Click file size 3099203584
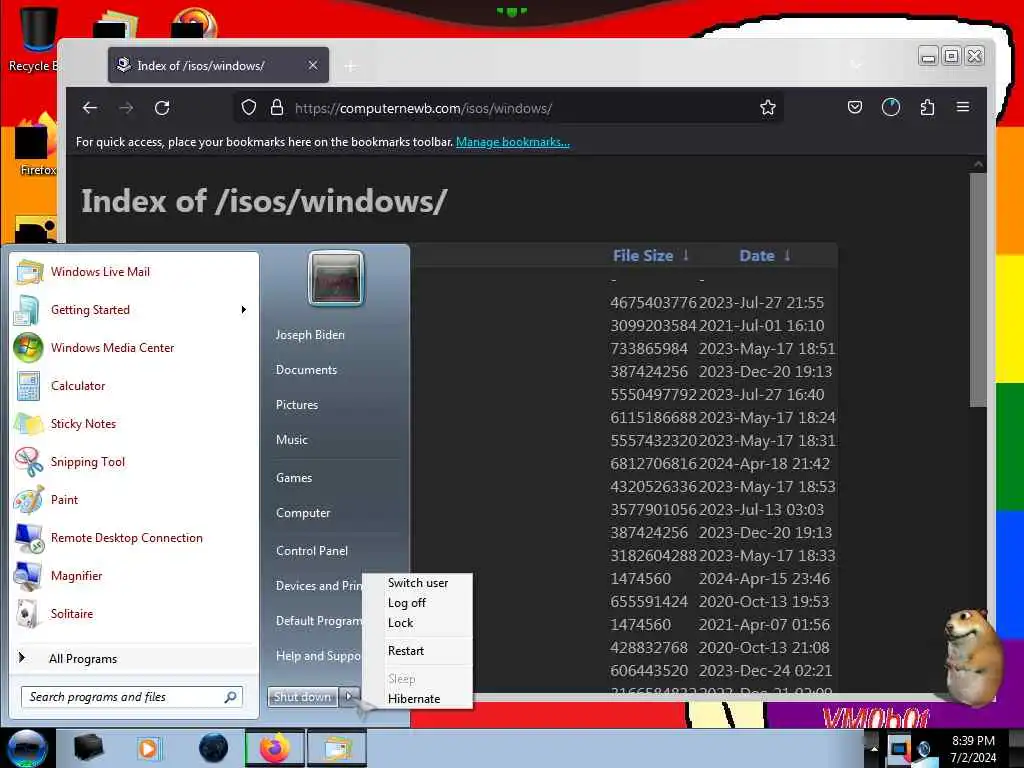The image size is (1024, 768). (x=653, y=325)
